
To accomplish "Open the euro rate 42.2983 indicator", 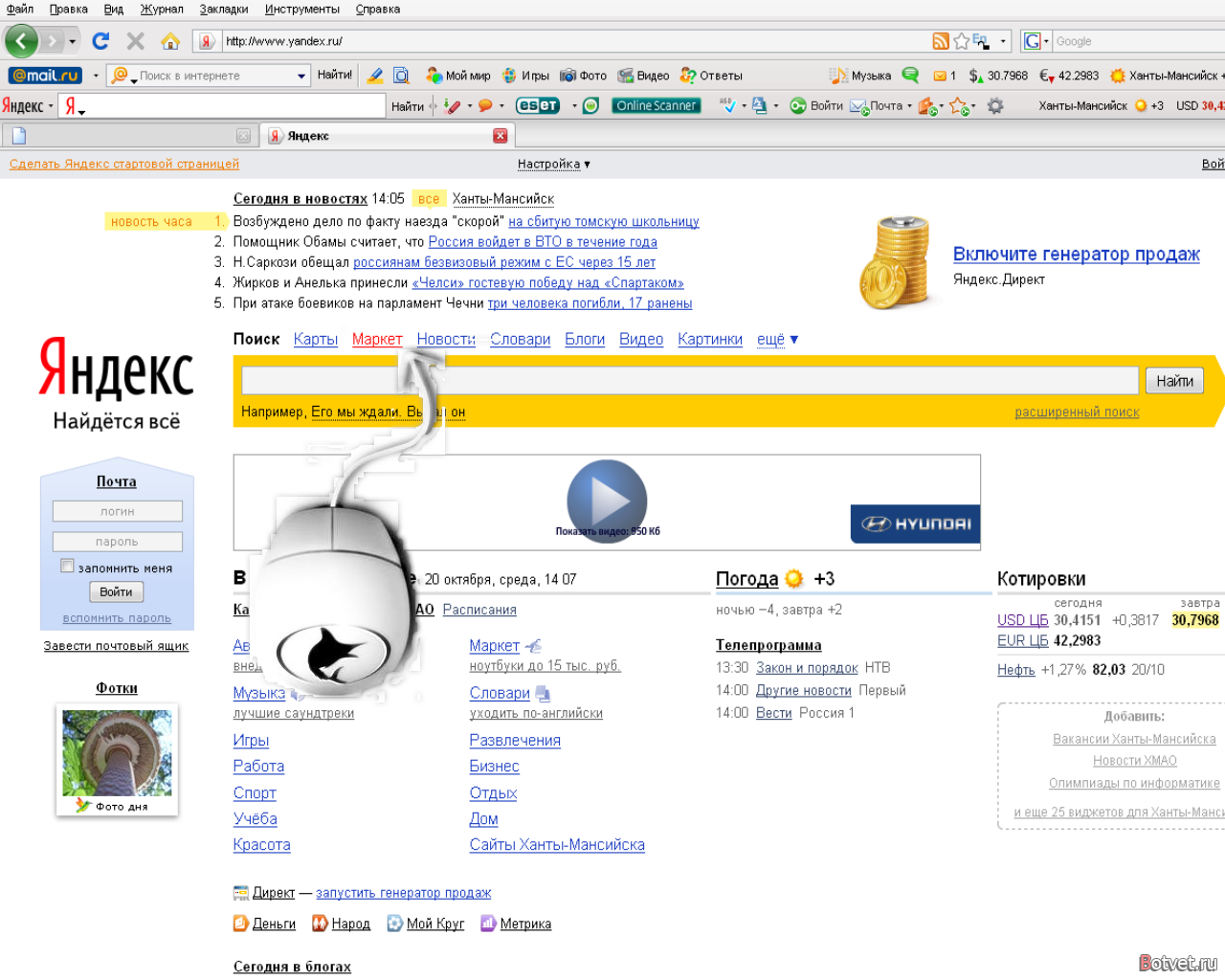I will 1069,76.
